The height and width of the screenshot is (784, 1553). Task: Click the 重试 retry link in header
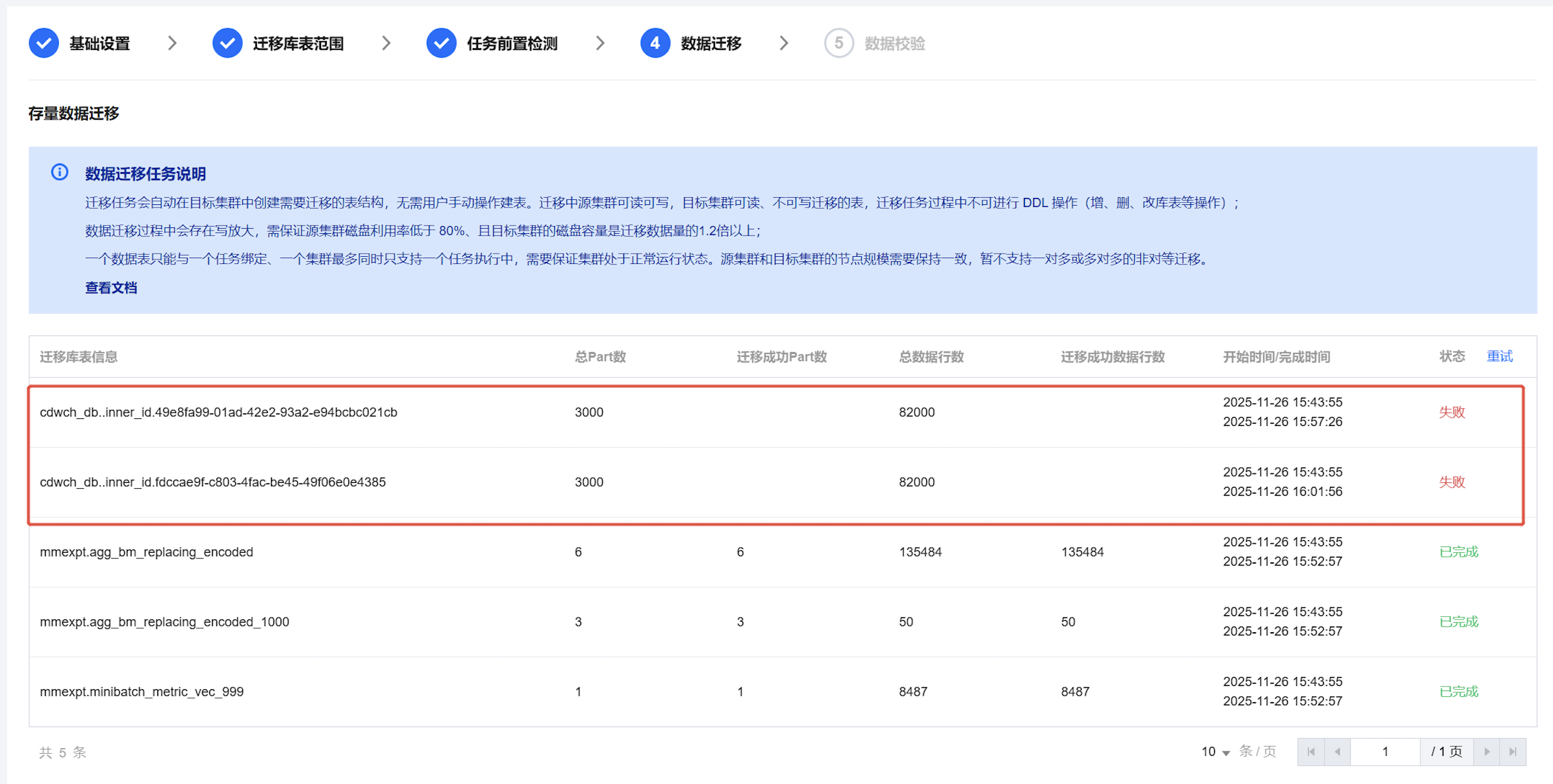pos(1499,356)
